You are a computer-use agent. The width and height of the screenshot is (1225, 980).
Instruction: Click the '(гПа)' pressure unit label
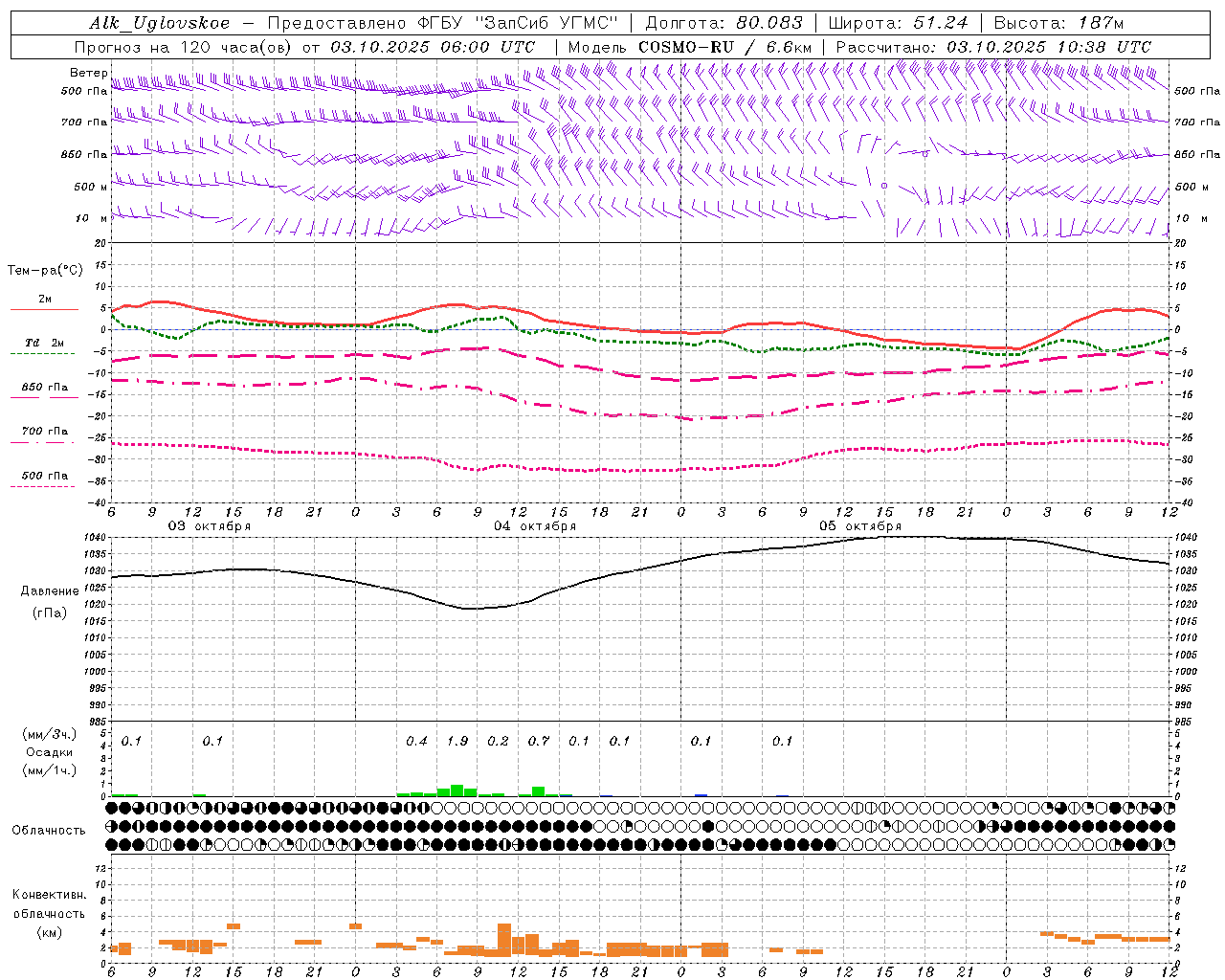[x=50, y=612]
